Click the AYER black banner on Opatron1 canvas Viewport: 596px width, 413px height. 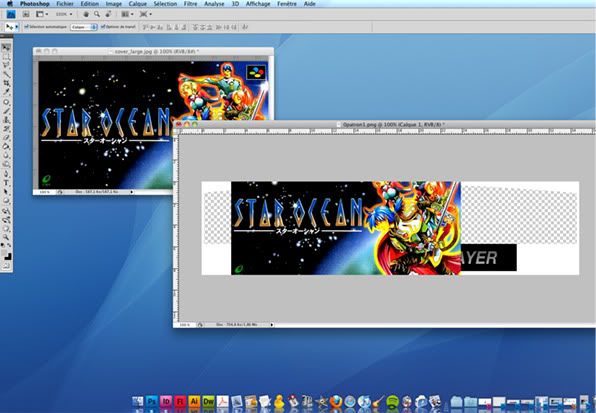[x=488, y=258]
